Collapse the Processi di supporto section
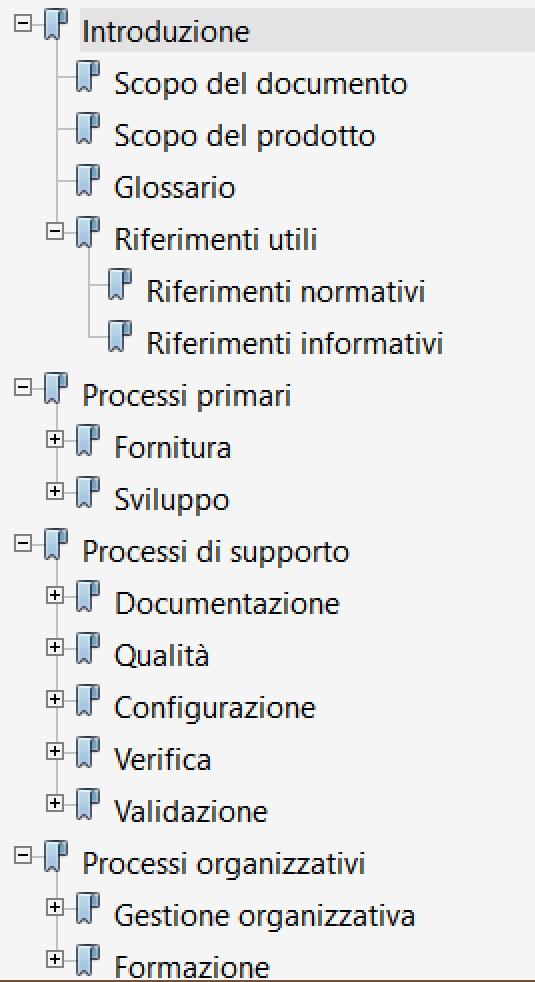This screenshot has height=982, width=535. point(23,544)
